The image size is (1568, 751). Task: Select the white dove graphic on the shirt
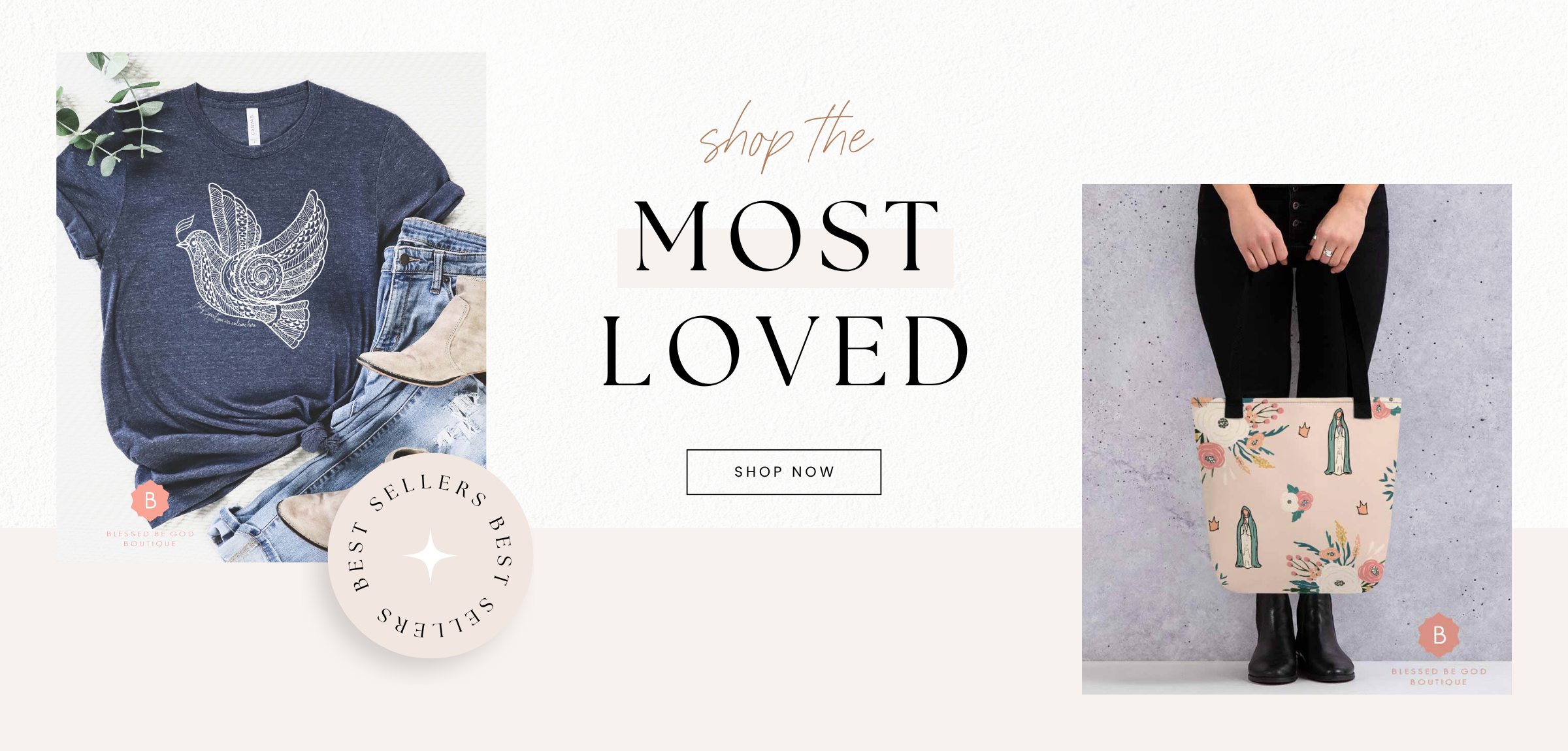(x=252, y=264)
